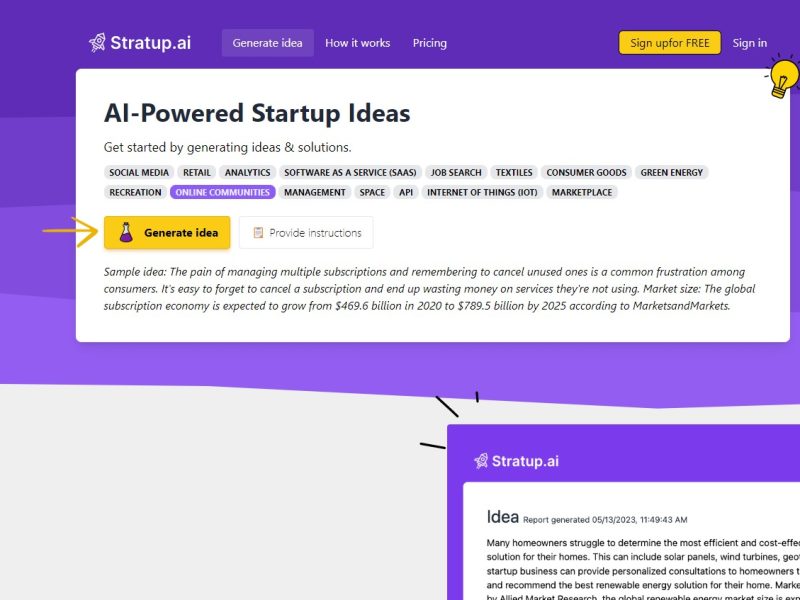Click the clipboard icon beside Provide instructions
The image size is (800, 600).
pyautogui.click(x=258, y=233)
